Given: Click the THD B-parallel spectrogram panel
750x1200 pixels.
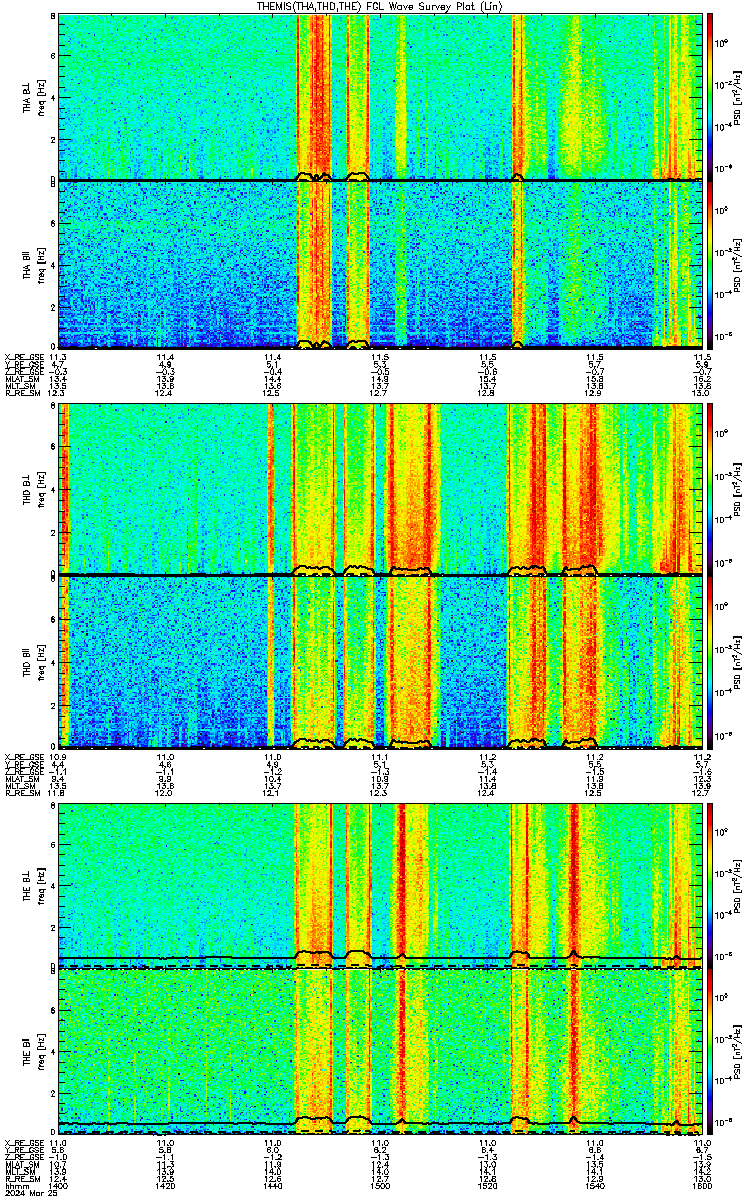Looking at the screenshot, I should (x=381, y=660).
